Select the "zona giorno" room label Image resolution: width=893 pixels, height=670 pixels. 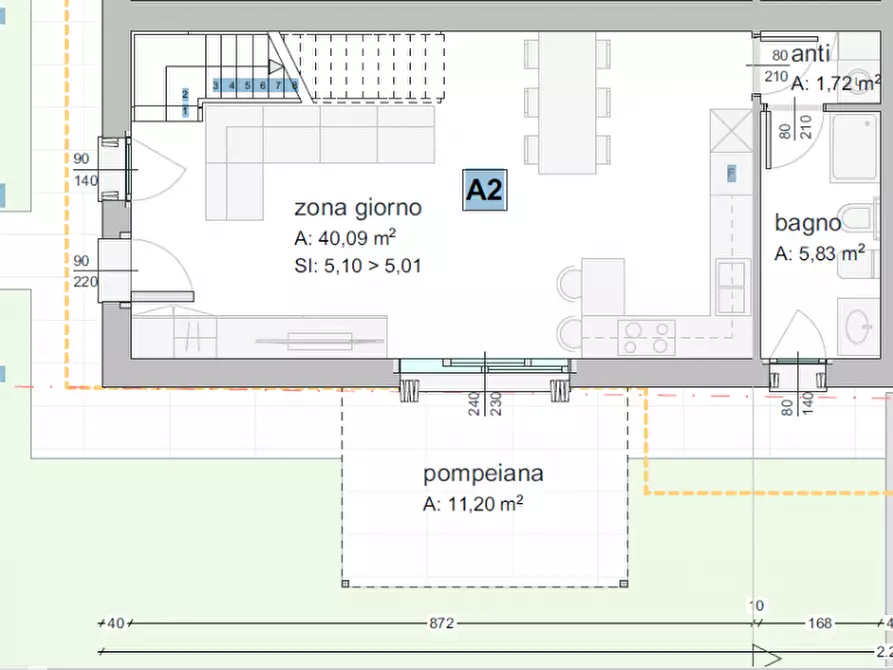[x=357, y=208]
